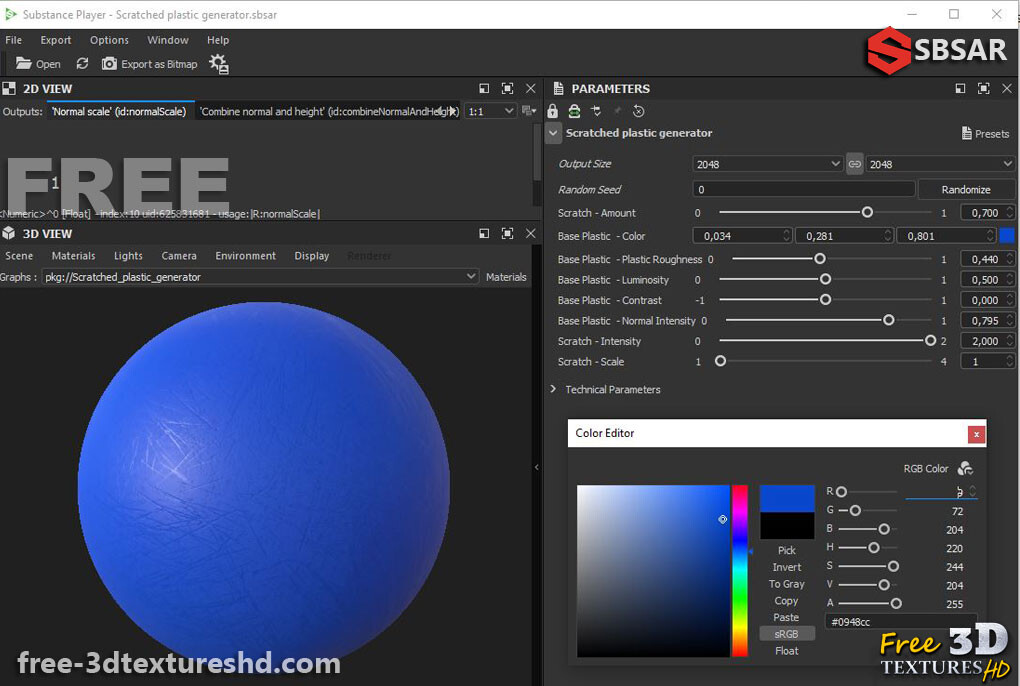The height and width of the screenshot is (686, 1020).
Task: Open the 1:1 zoom dropdown in 2D View
Action: [490, 111]
